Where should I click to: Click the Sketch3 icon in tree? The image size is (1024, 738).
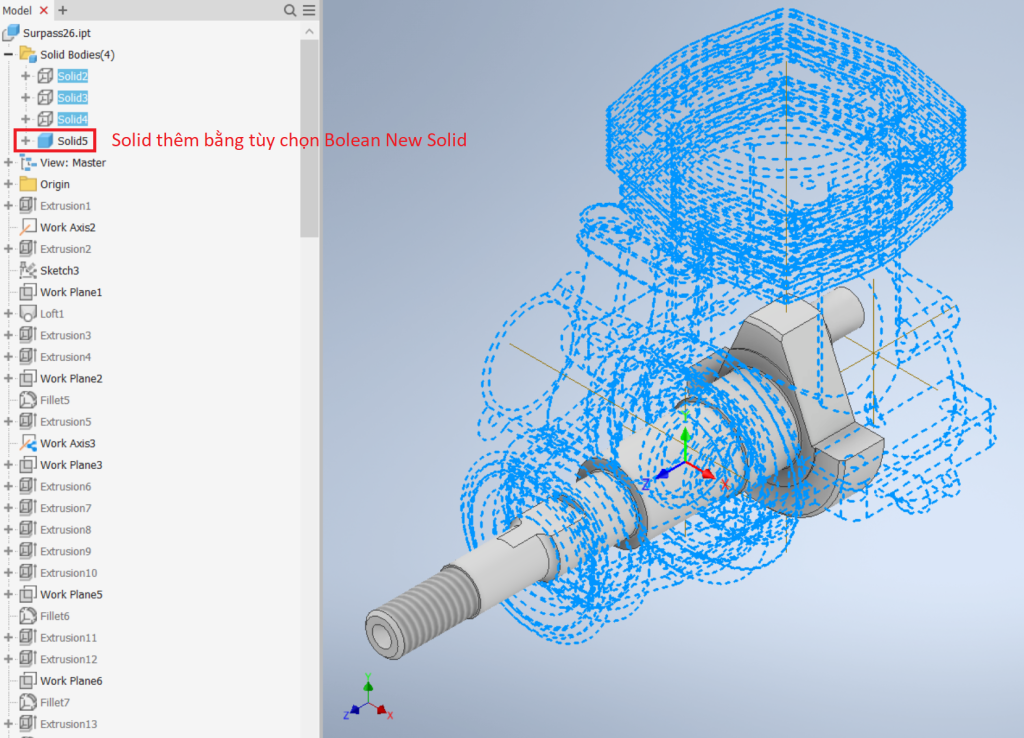coord(28,270)
